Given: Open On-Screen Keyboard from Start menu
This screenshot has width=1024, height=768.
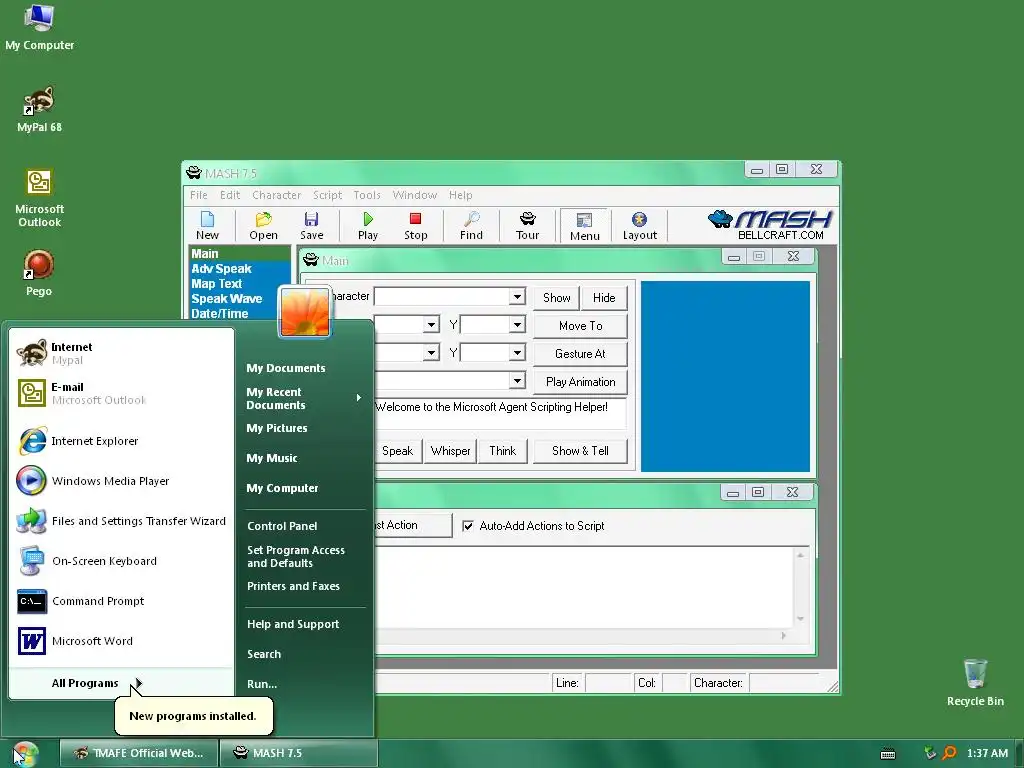Looking at the screenshot, I should pyautogui.click(x=121, y=561).
